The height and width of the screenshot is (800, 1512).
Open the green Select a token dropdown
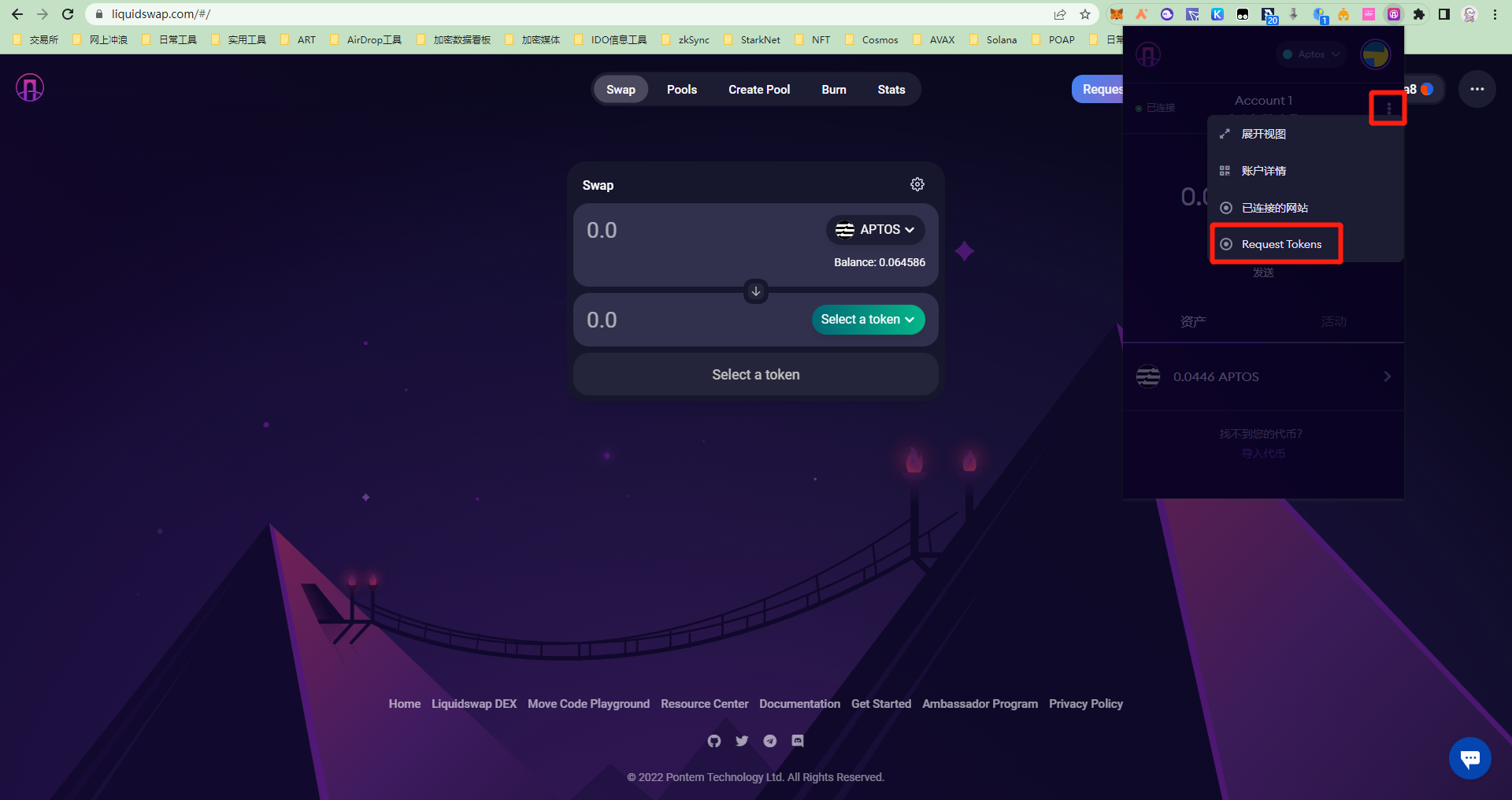click(x=868, y=320)
